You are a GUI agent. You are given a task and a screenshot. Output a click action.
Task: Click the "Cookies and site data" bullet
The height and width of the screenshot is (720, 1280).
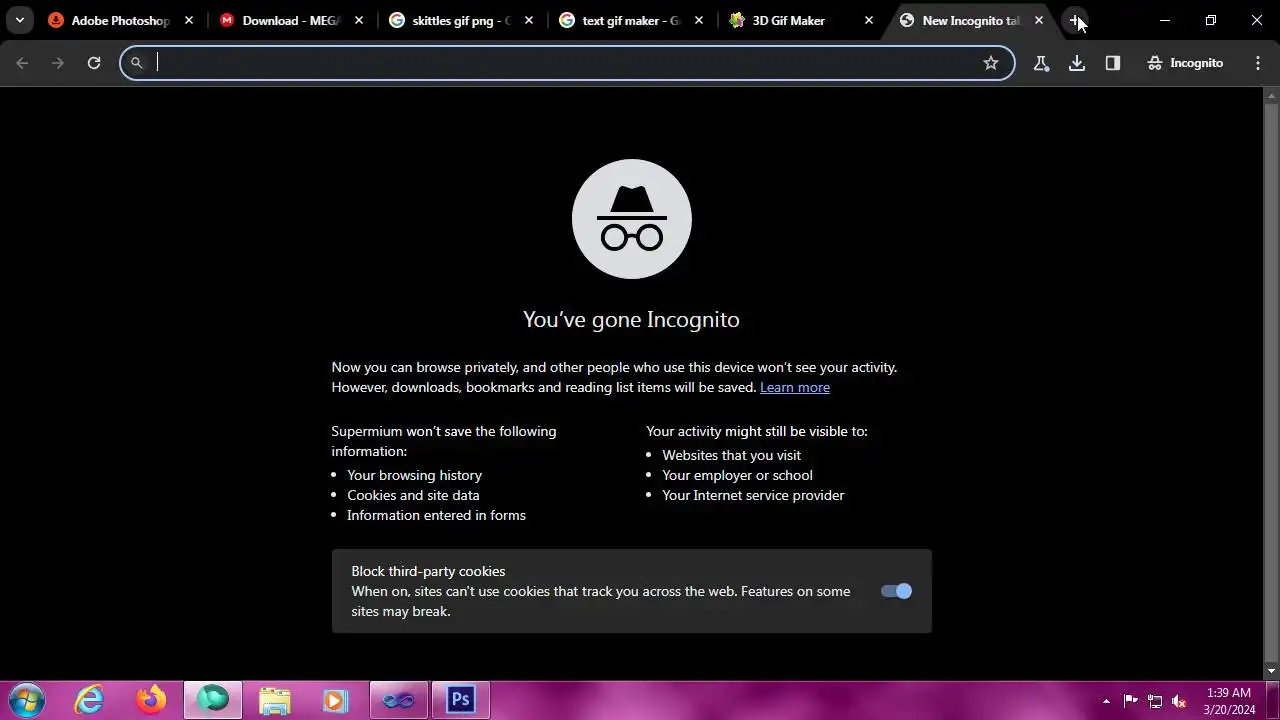(413, 495)
